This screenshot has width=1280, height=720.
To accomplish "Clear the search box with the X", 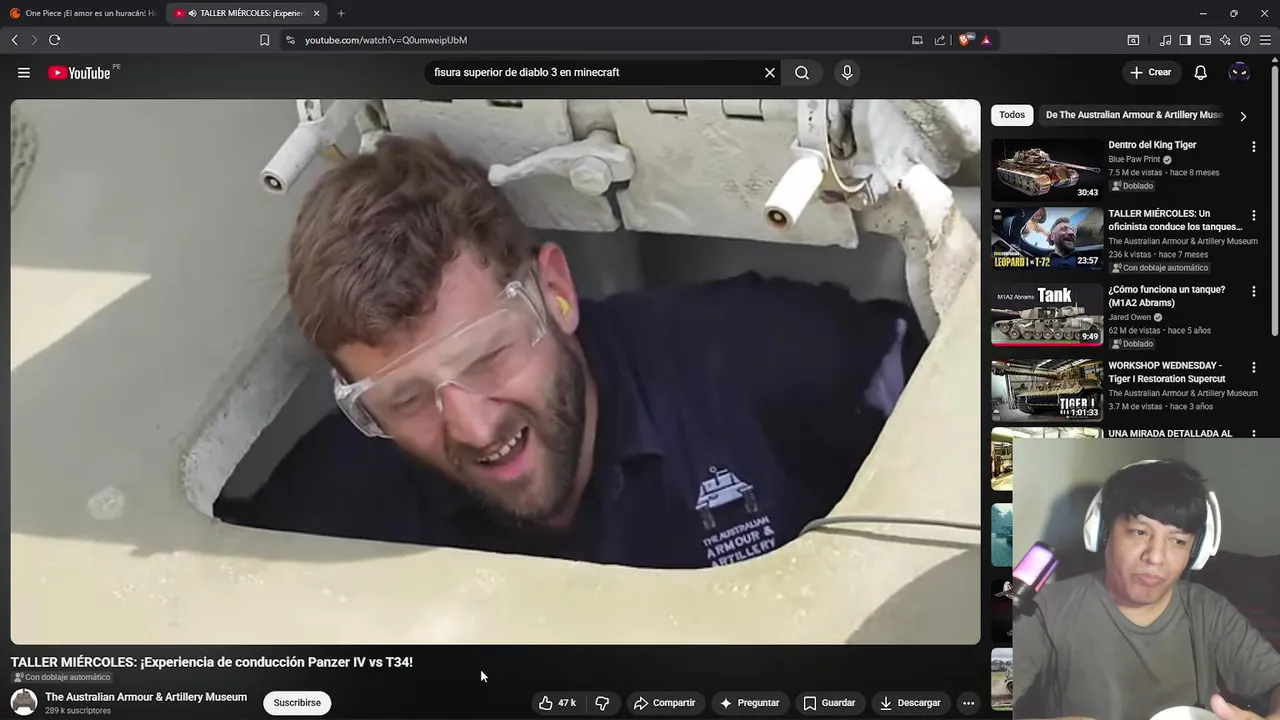I will coord(770,72).
